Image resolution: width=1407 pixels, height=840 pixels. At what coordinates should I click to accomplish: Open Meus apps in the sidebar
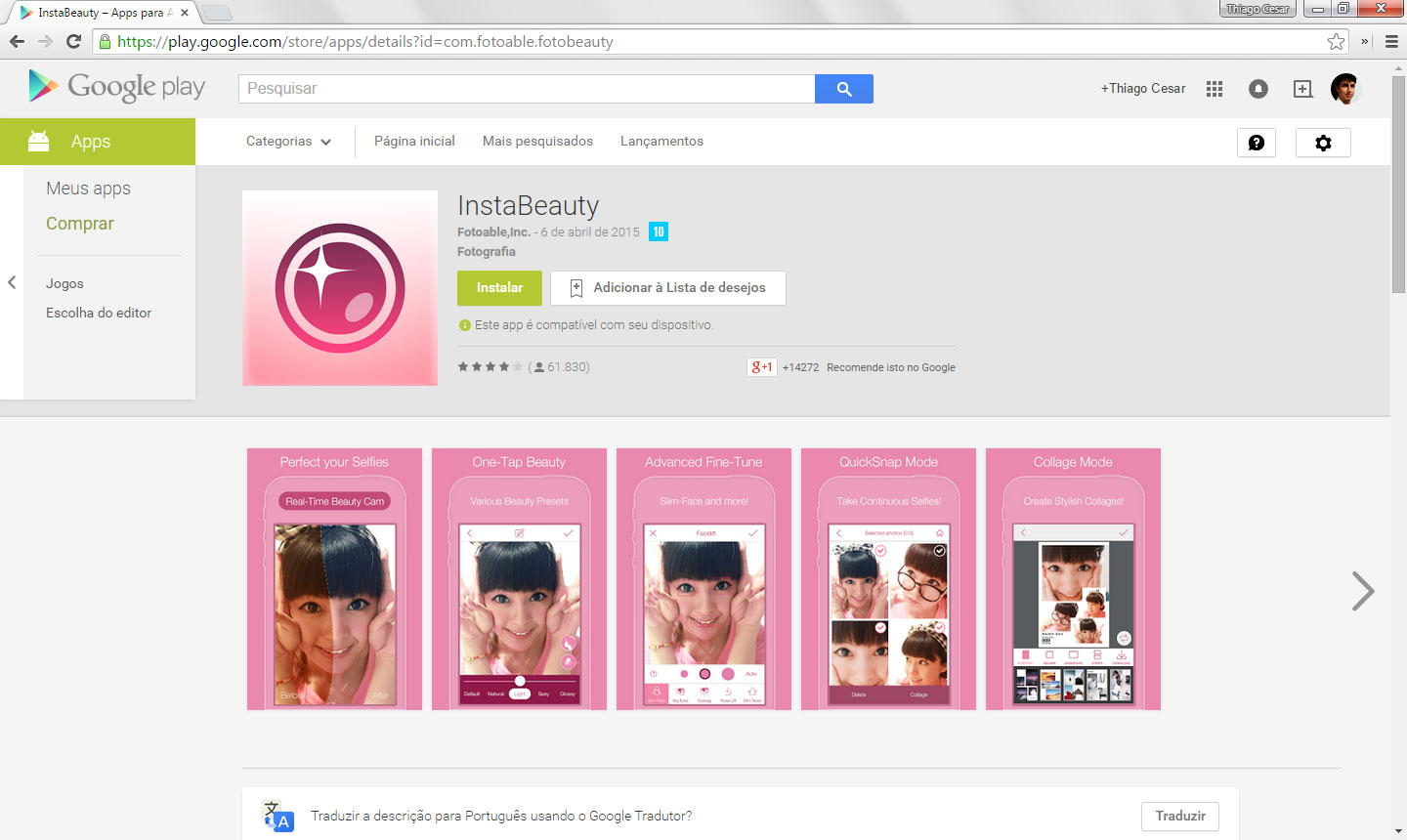click(x=88, y=189)
